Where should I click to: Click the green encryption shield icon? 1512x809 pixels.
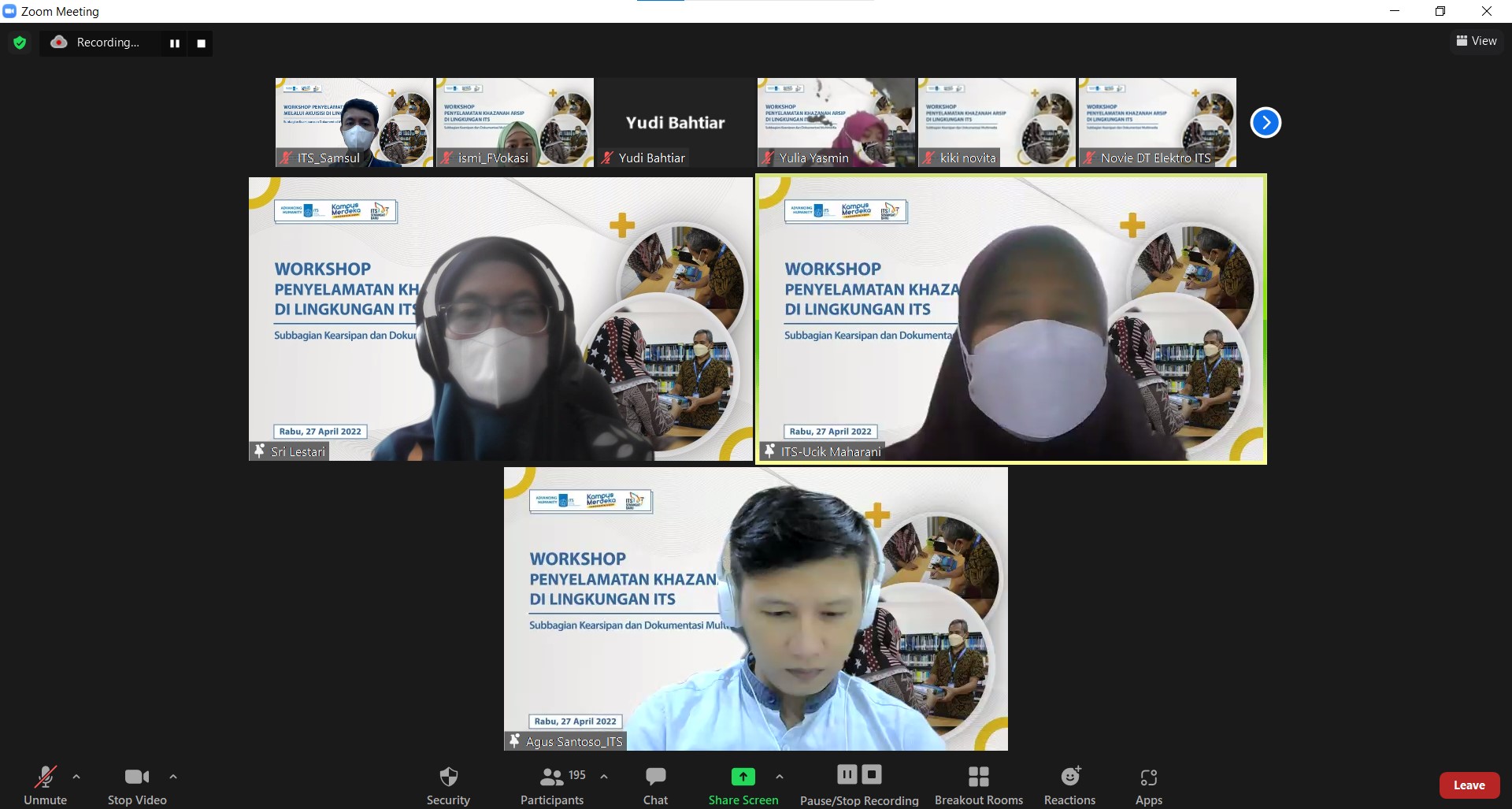click(20, 43)
